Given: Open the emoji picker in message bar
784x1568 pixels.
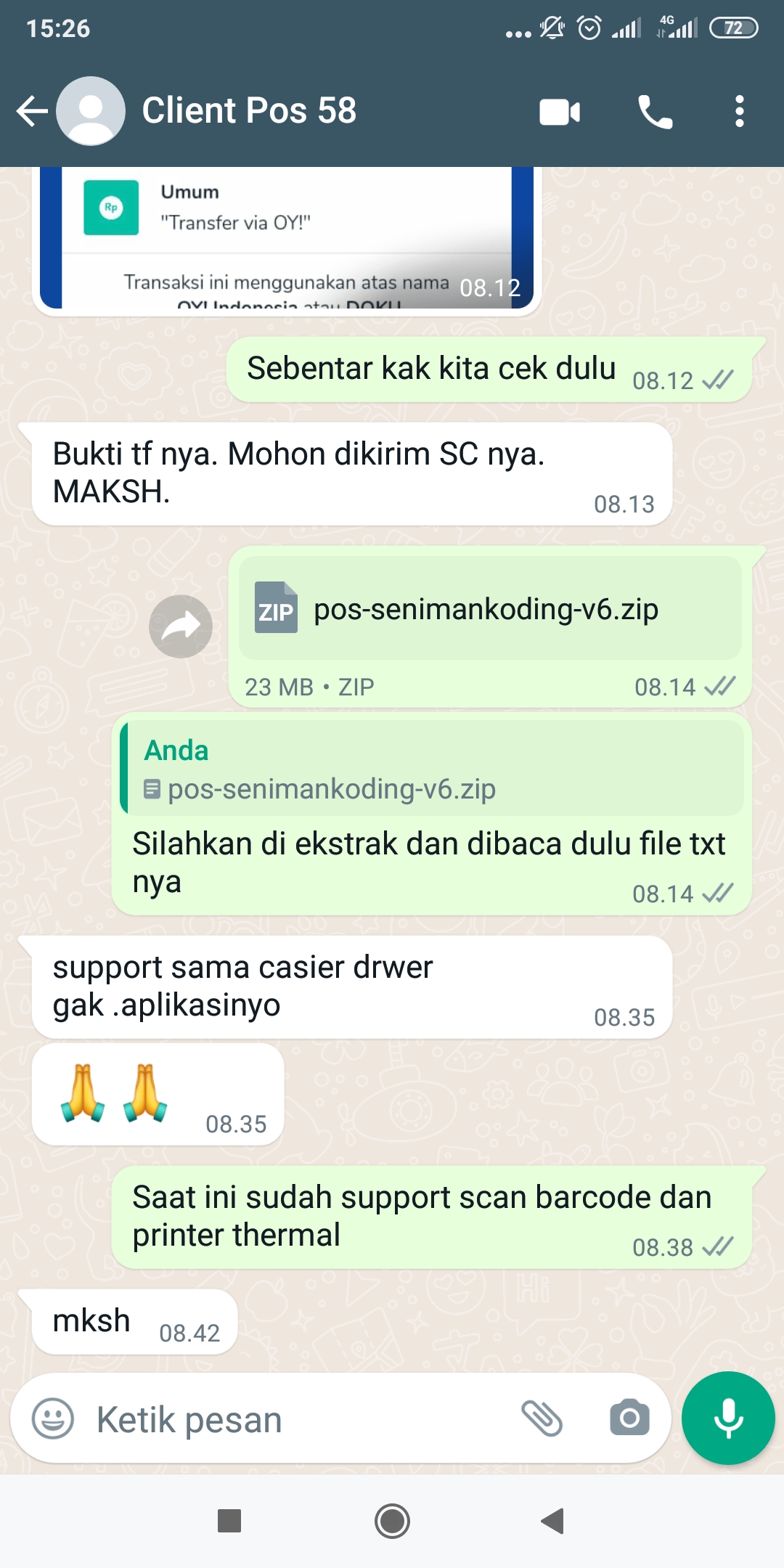Looking at the screenshot, I should (53, 1418).
